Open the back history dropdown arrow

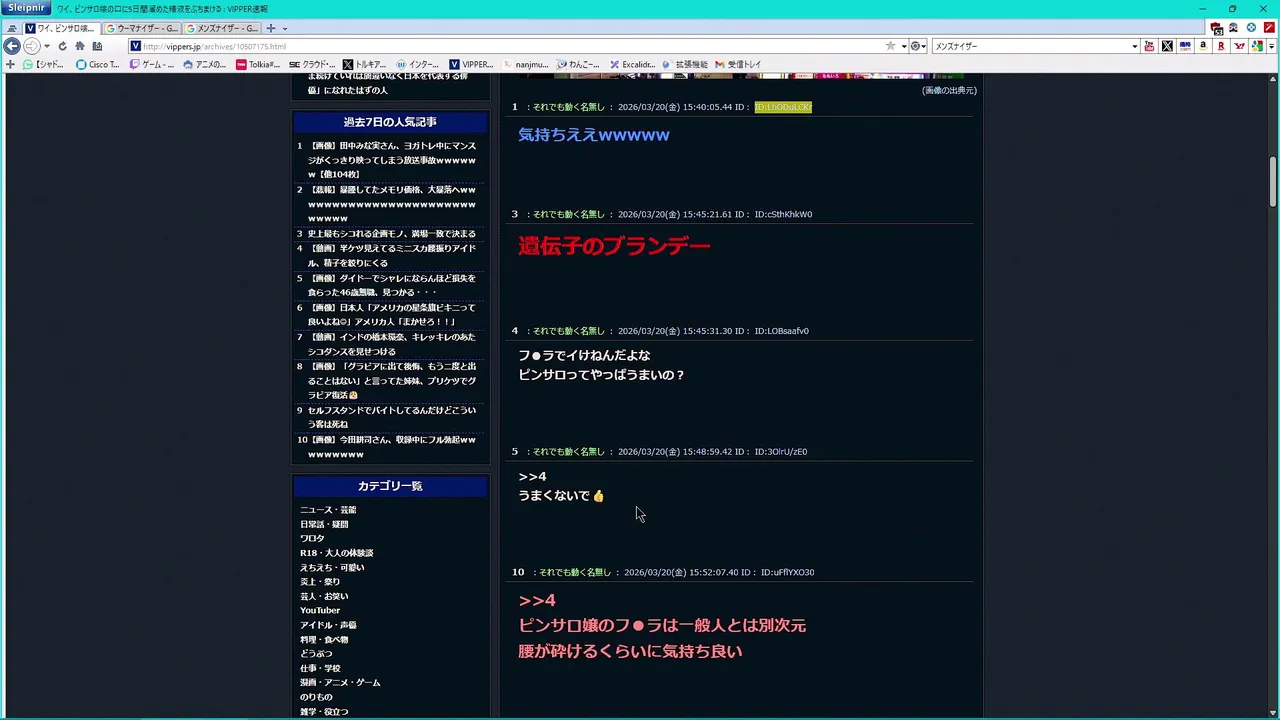[46, 46]
